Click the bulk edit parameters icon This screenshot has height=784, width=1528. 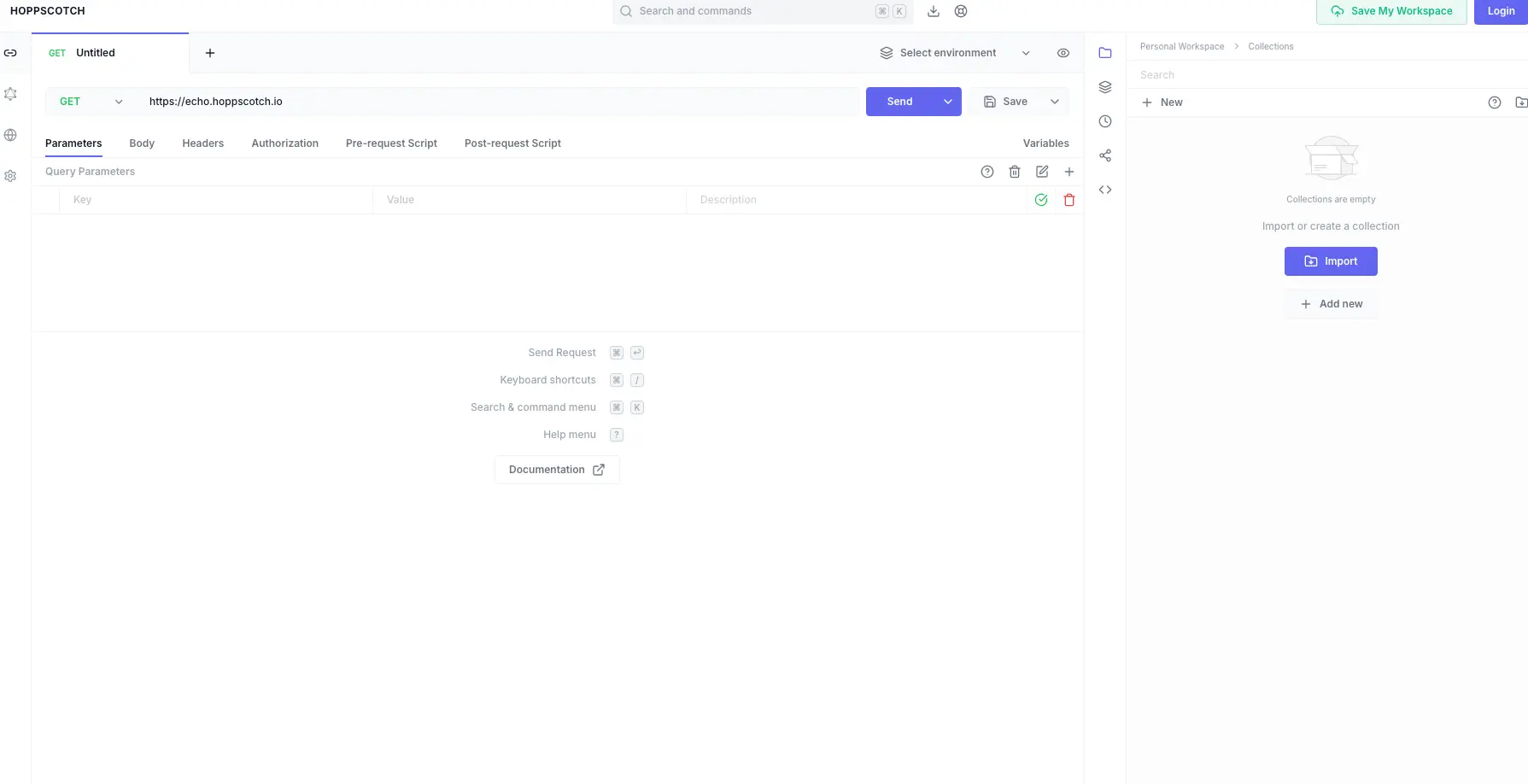pyautogui.click(x=1042, y=172)
